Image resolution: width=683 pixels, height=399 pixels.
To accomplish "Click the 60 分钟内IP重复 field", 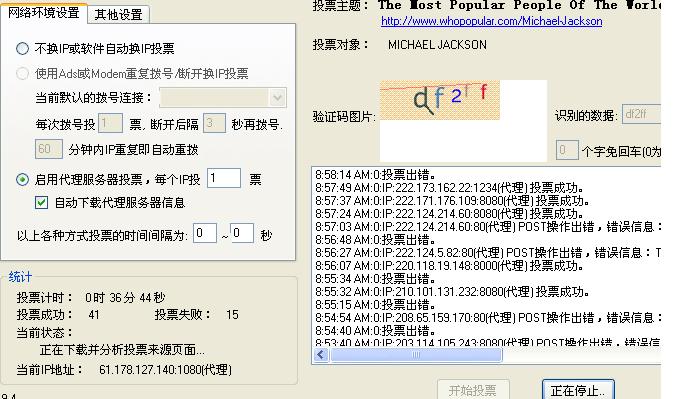I will coord(49,149).
